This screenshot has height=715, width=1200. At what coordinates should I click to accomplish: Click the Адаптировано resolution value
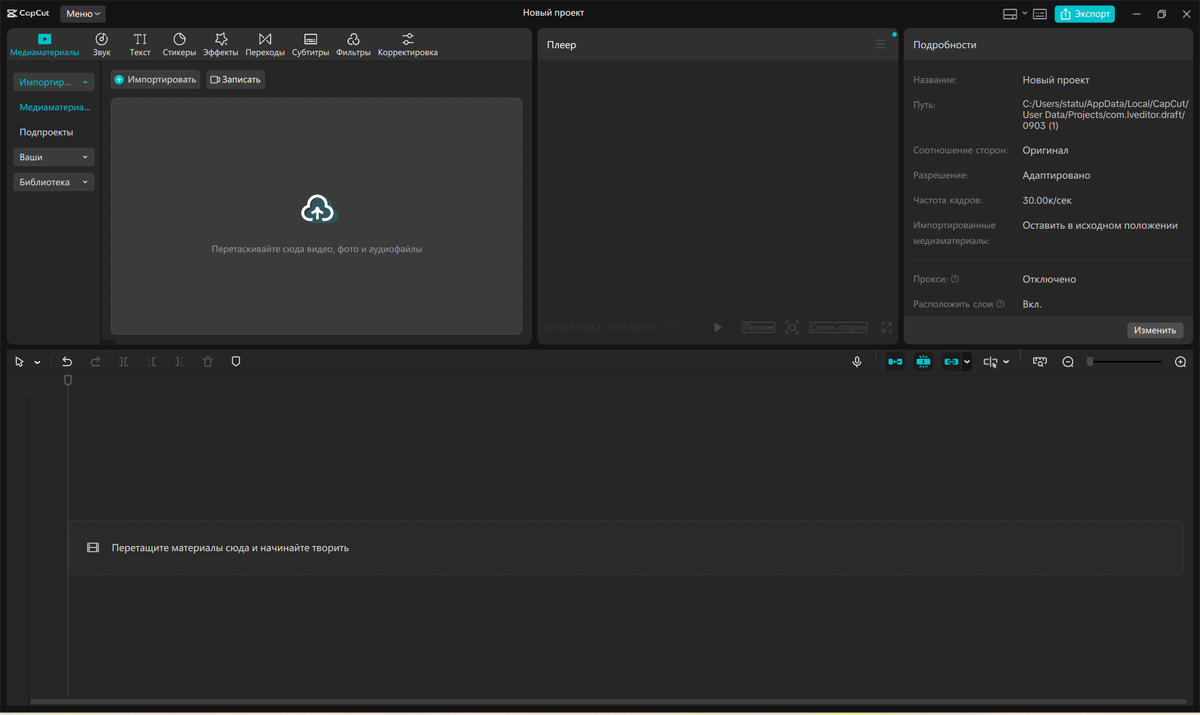[x=1056, y=175]
